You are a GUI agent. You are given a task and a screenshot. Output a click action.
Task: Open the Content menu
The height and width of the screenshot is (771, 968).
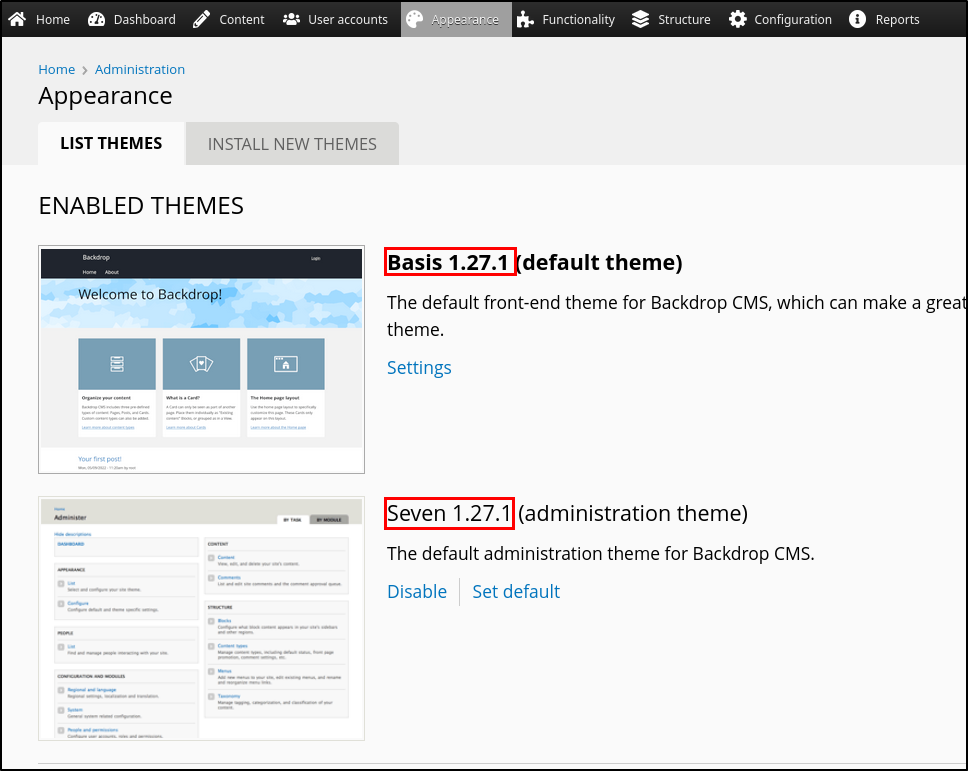(x=242, y=20)
